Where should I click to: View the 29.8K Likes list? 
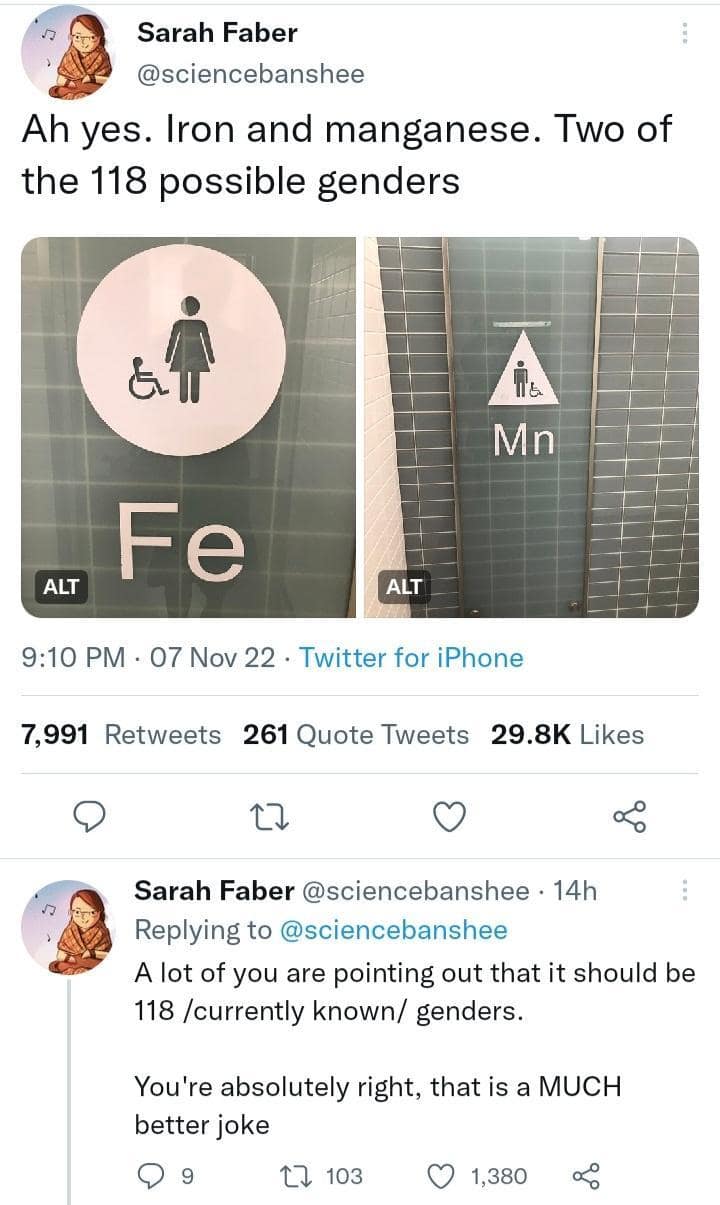click(567, 735)
